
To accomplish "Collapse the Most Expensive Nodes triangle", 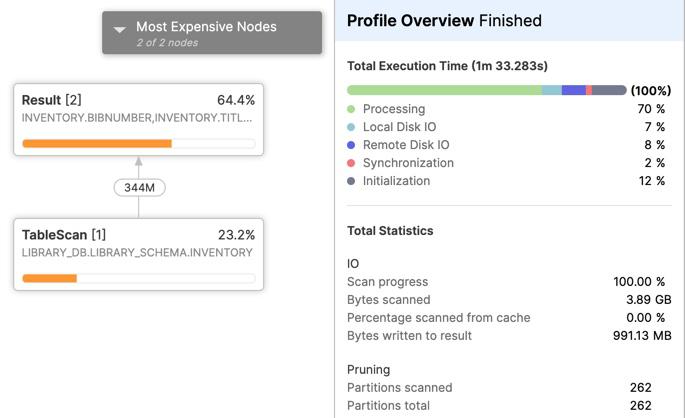I will pyautogui.click(x=120, y=30).
